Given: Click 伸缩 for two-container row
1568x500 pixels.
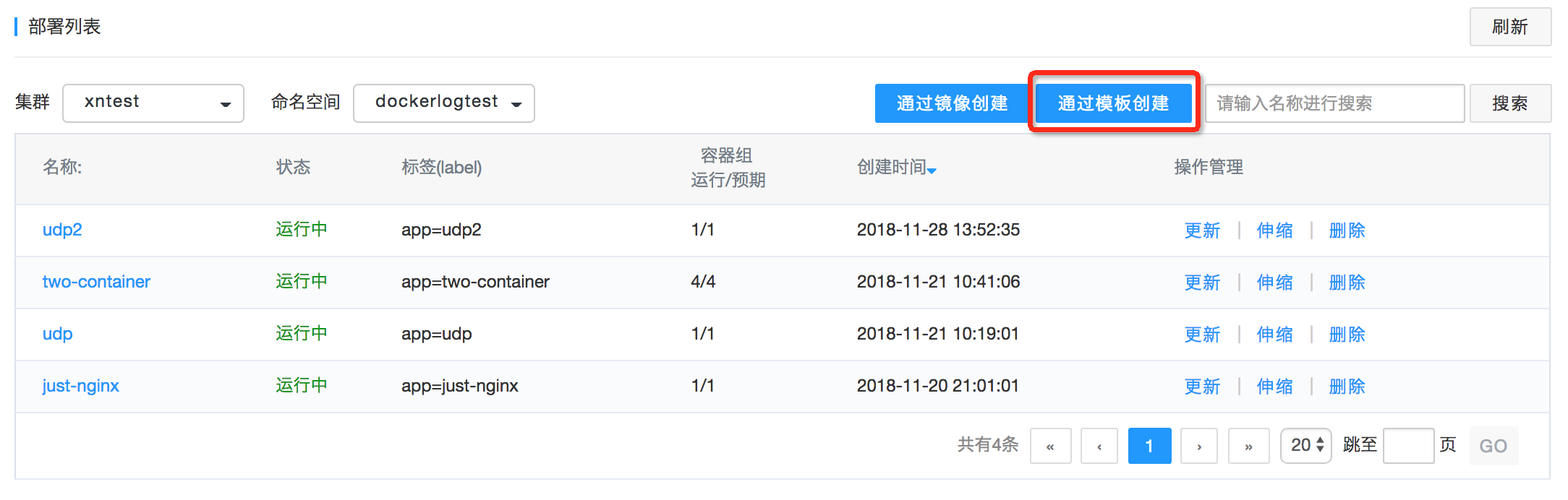Looking at the screenshot, I should tap(1274, 283).
